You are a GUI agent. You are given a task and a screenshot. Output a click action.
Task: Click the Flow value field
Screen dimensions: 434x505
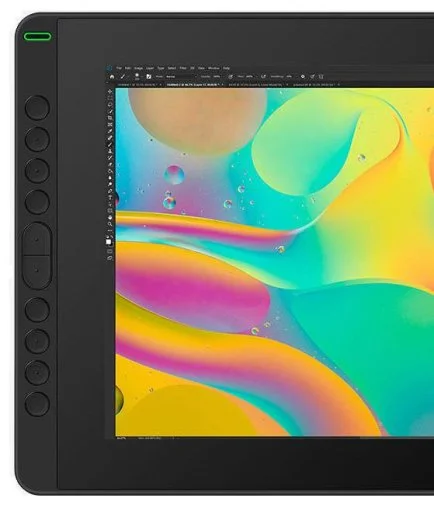pos(249,77)
